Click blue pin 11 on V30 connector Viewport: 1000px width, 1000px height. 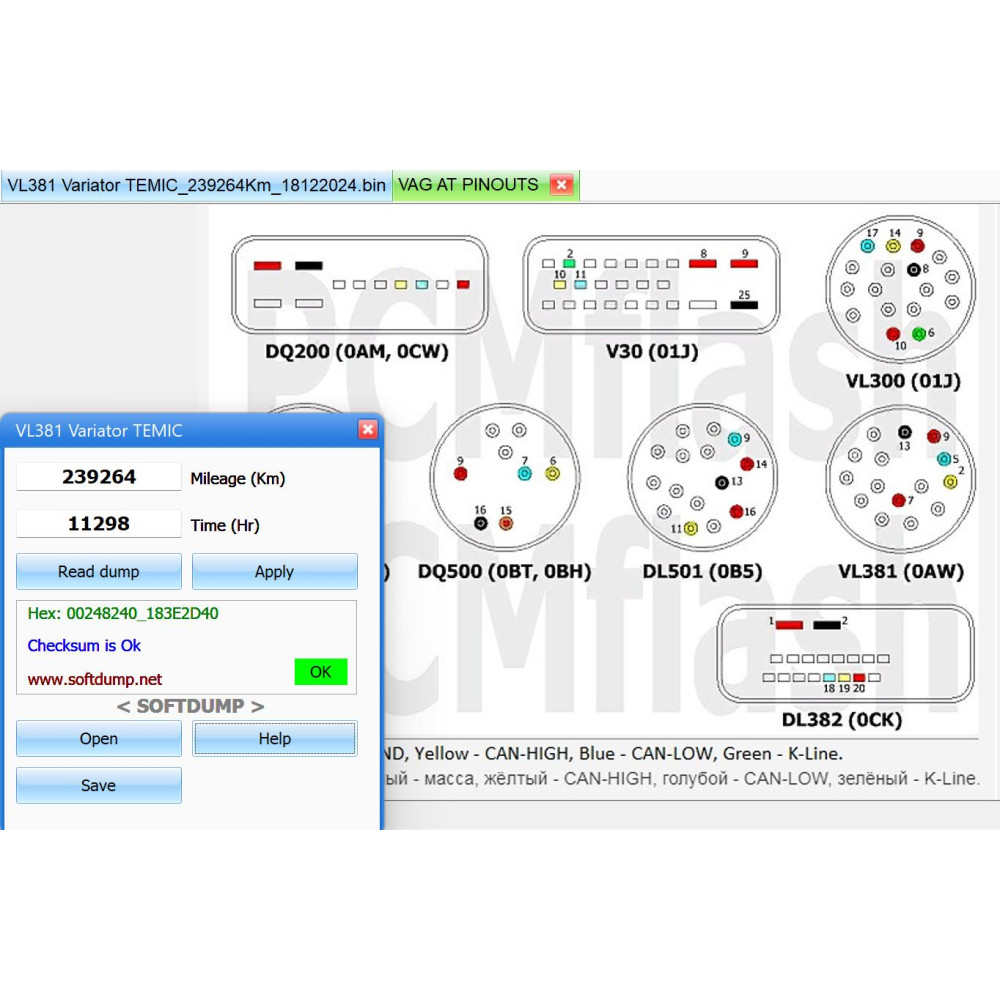click(580, 284)
